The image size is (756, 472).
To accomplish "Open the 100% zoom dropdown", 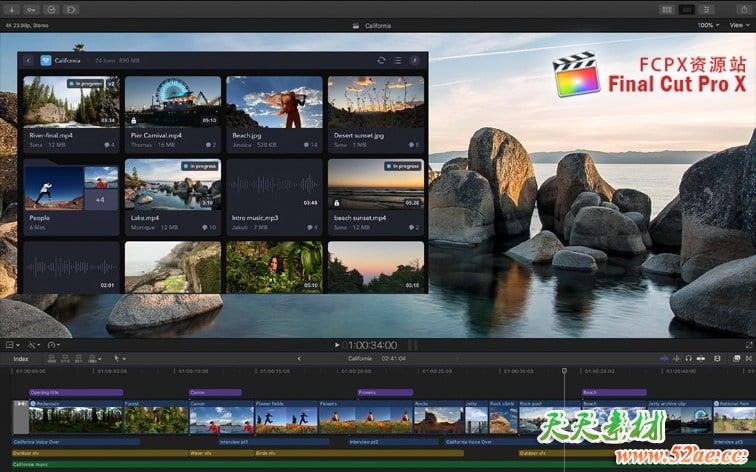I will [708, 25].
